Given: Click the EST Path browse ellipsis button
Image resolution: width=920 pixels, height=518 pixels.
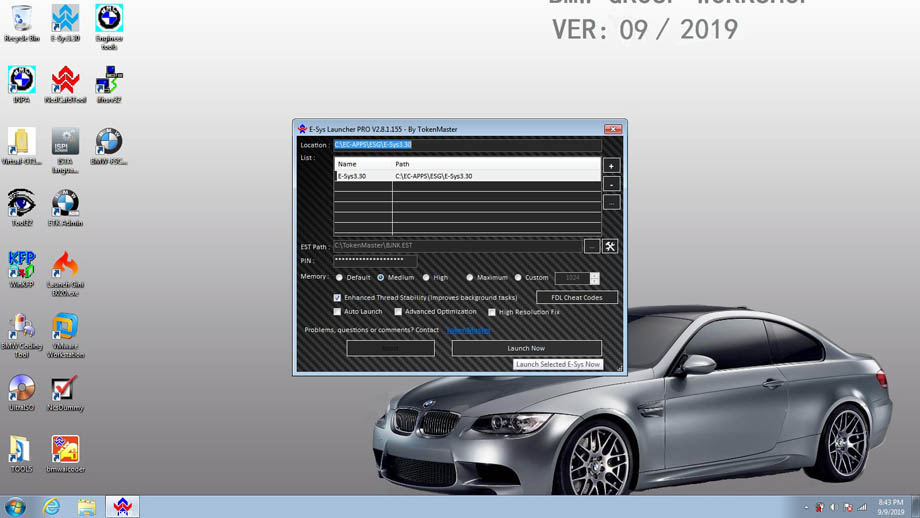Looking at the screenshot, I should tap(592, 246).
